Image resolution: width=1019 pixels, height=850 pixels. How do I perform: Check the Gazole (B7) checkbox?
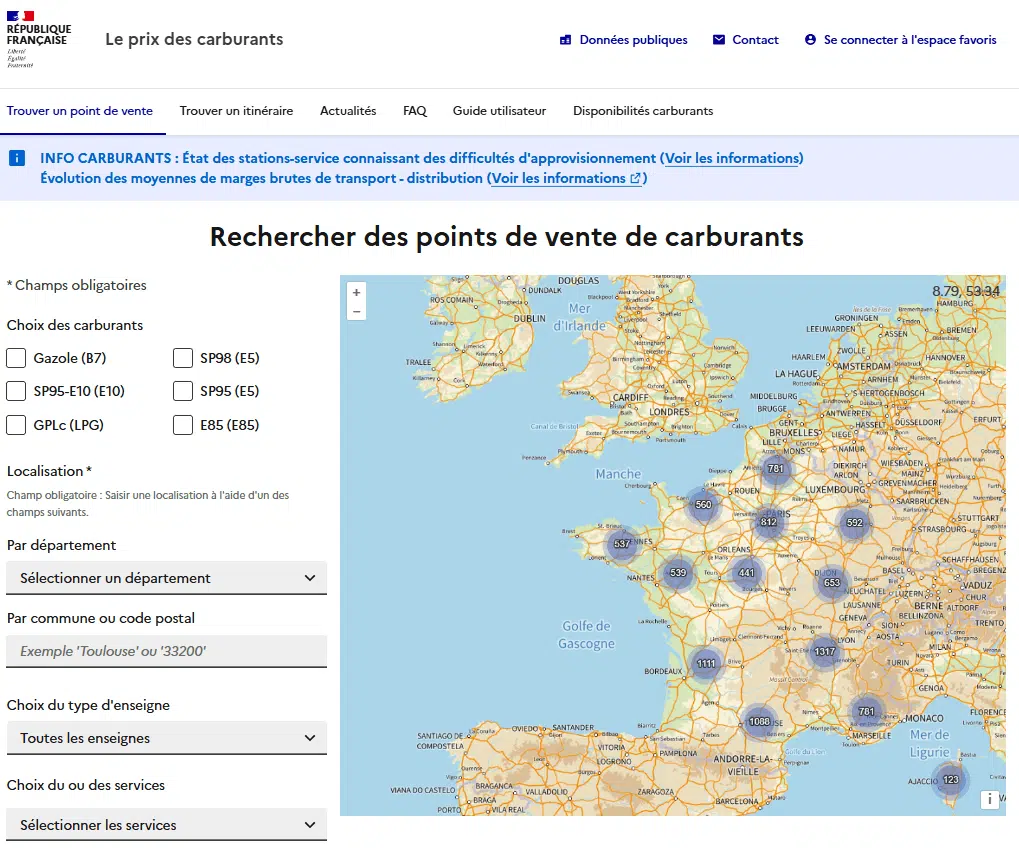click(x=16, y=358)
